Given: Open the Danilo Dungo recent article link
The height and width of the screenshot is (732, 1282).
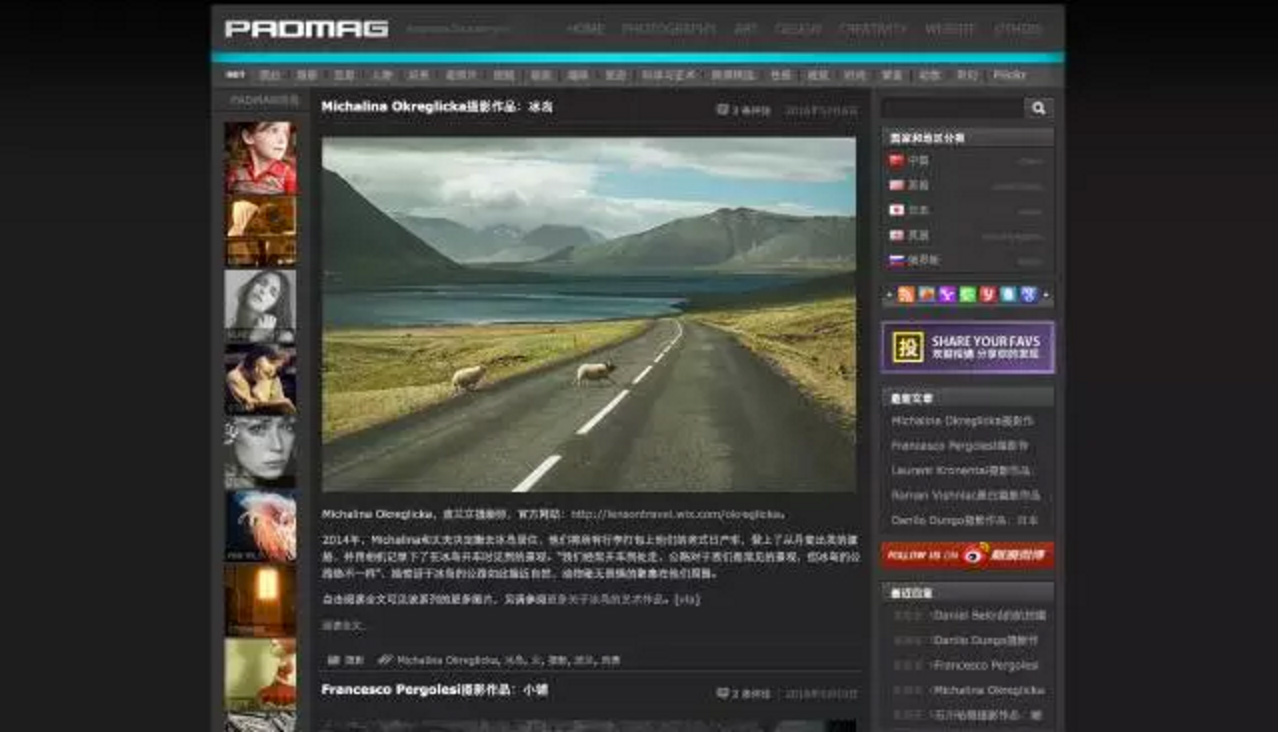Looking at the screenshot, I should (965, 521).
